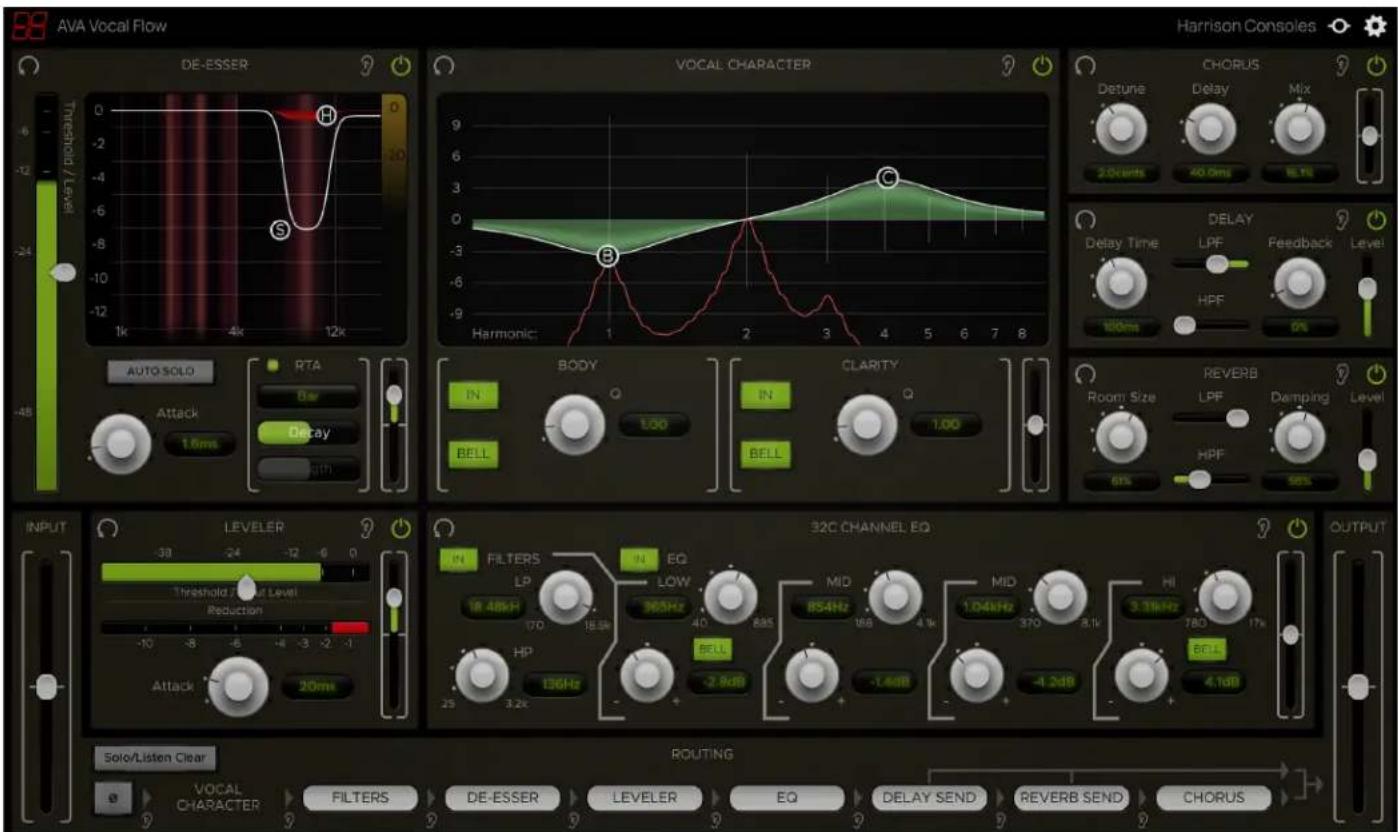1398x832 pixels.
Task: Click the HP filter 136Hz value field
Action: (555, 685)
